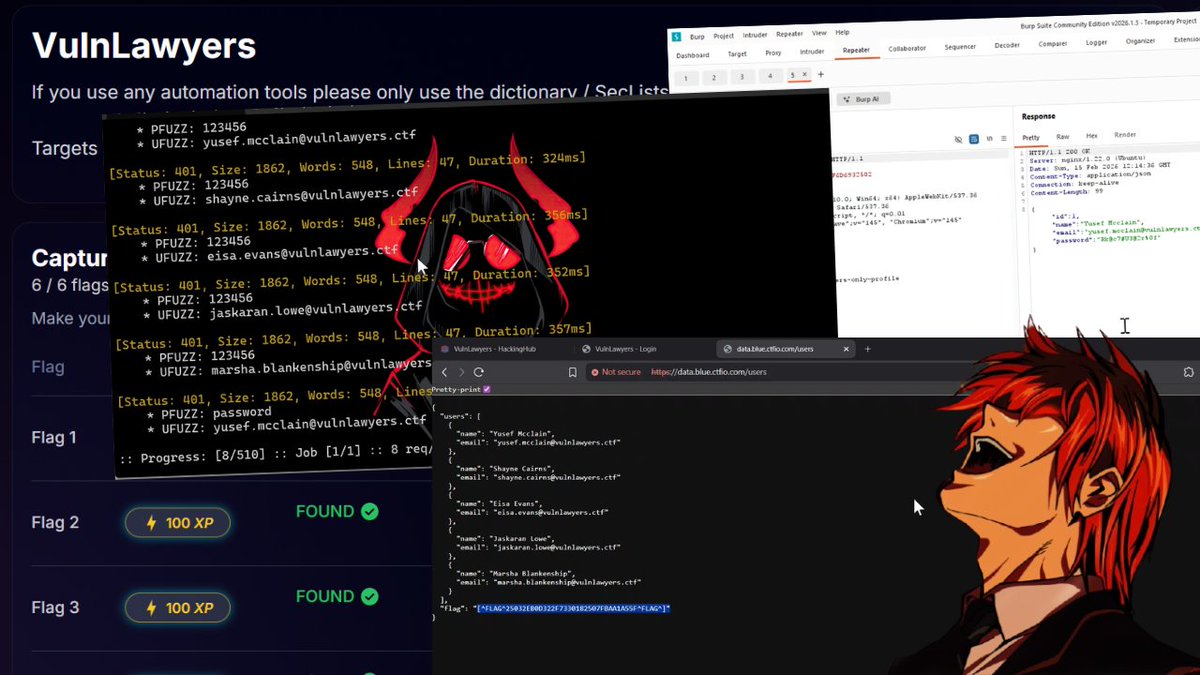Open the request pane hamburger menu icon
1200x675 pixels.
point(1004,139)
